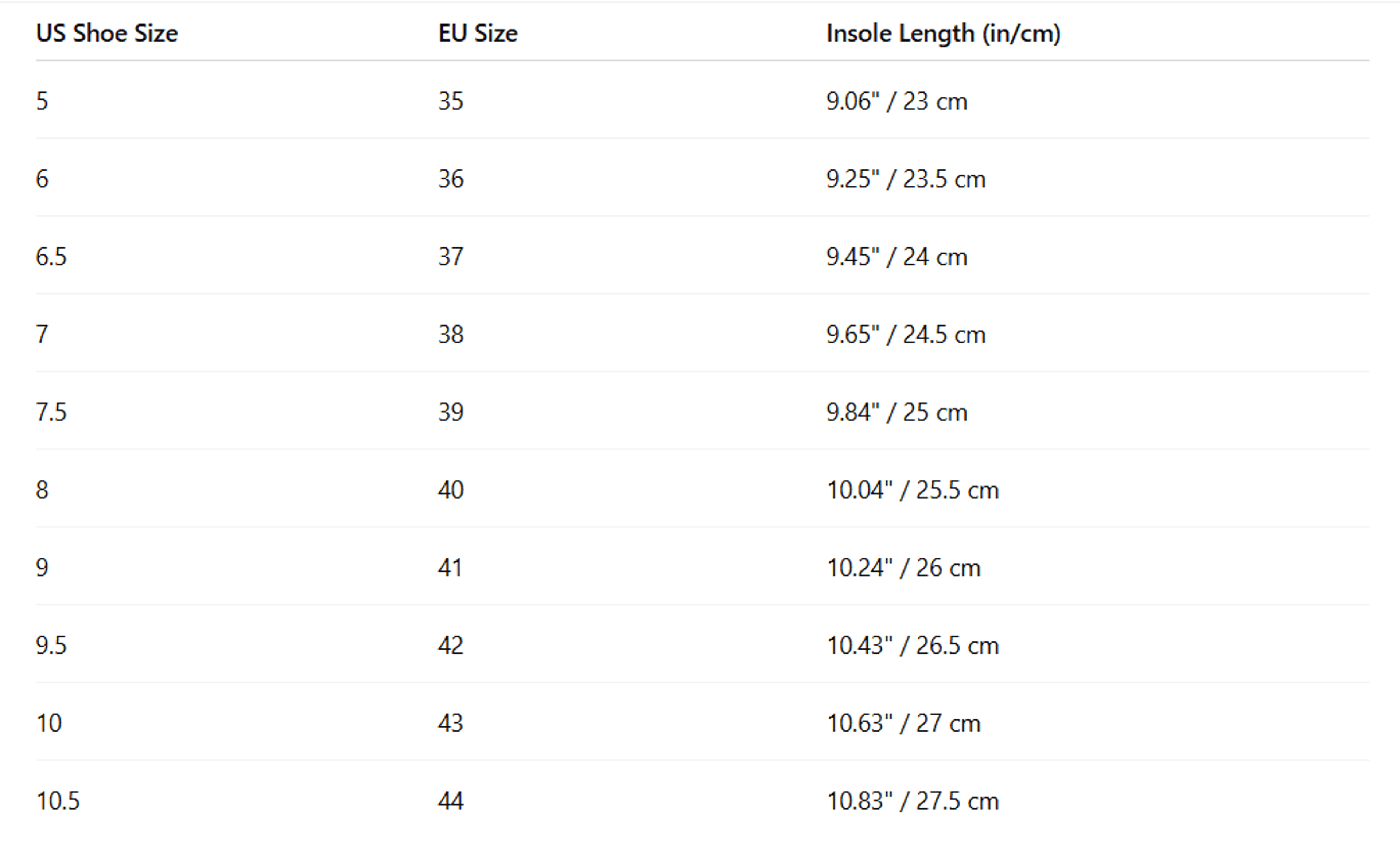This screenshot has height=858, width=1400.
Task: Click the 9.06" / 23 cm value
Action: (x=897, y=101)
